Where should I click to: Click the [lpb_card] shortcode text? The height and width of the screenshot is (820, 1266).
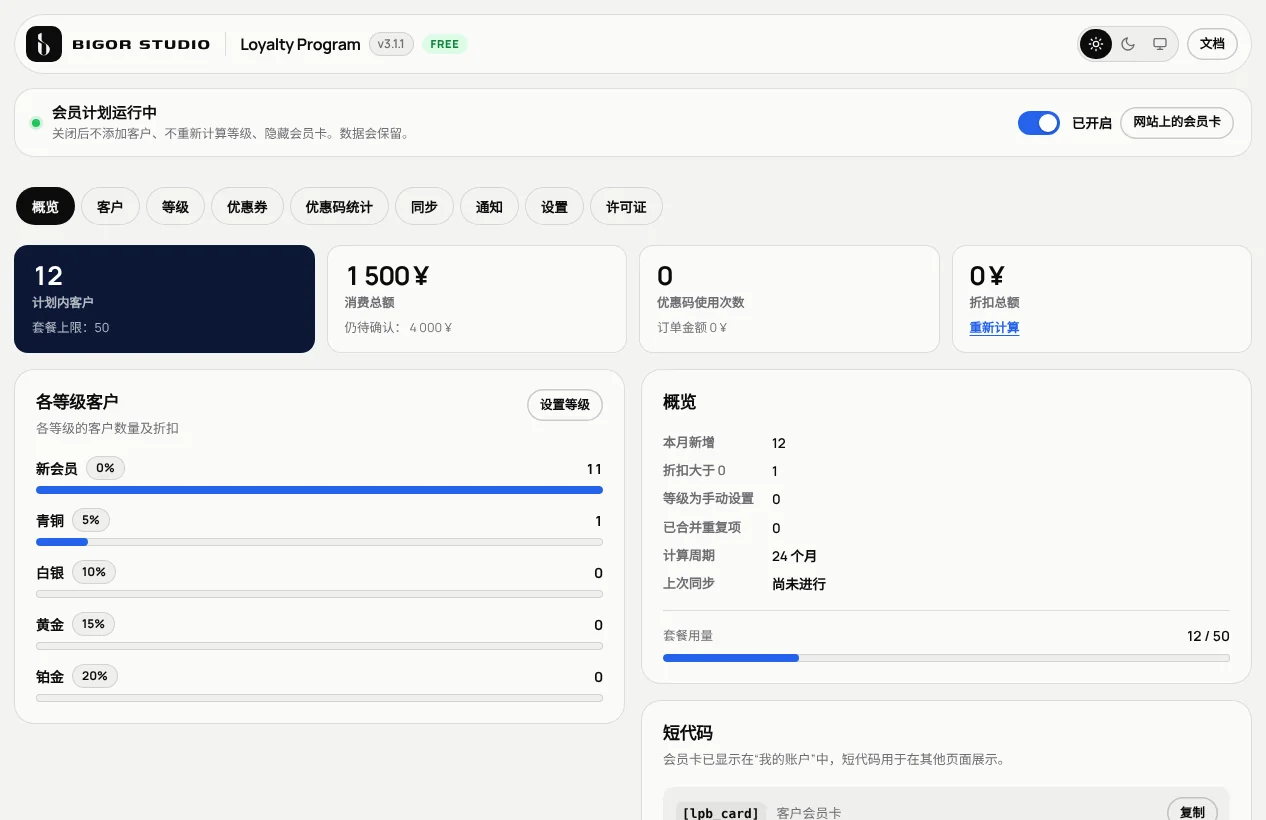click(x=720, y=813)
